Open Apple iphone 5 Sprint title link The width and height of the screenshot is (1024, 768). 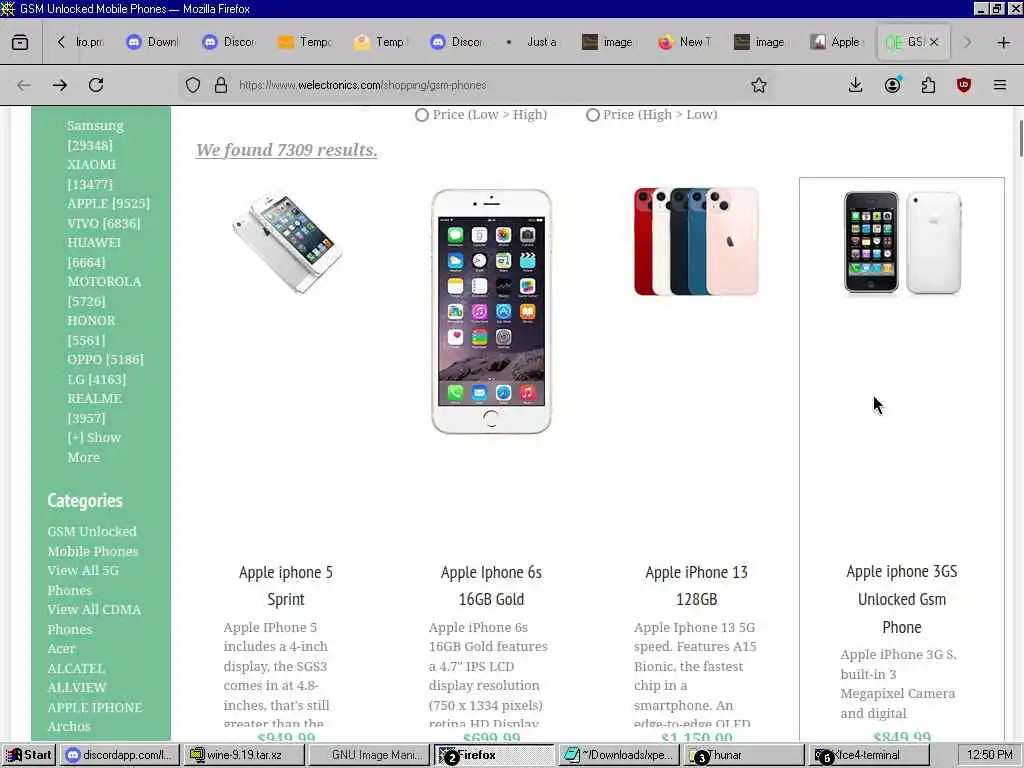(286, 586)
